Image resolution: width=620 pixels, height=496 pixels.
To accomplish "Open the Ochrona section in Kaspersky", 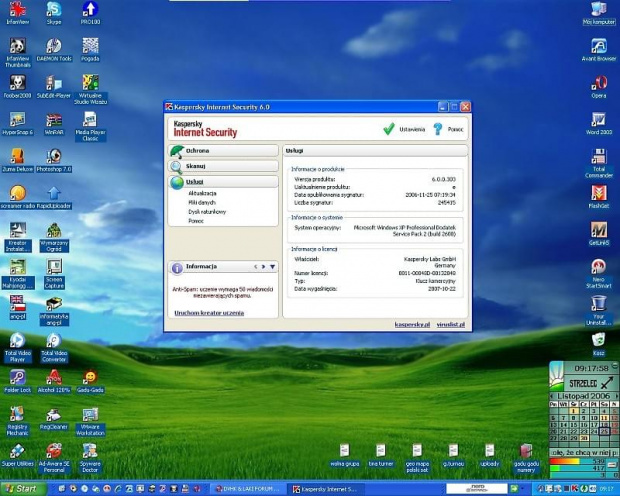I will coord(223,151).
